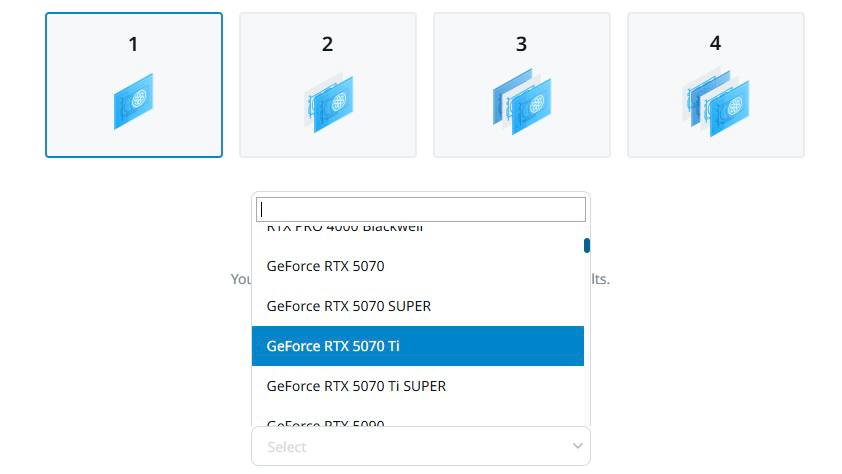Image resolution: width=842 pixels, height=474 pixels.
Task: Click the dual GPU cards icon
Action: [328, 103]
